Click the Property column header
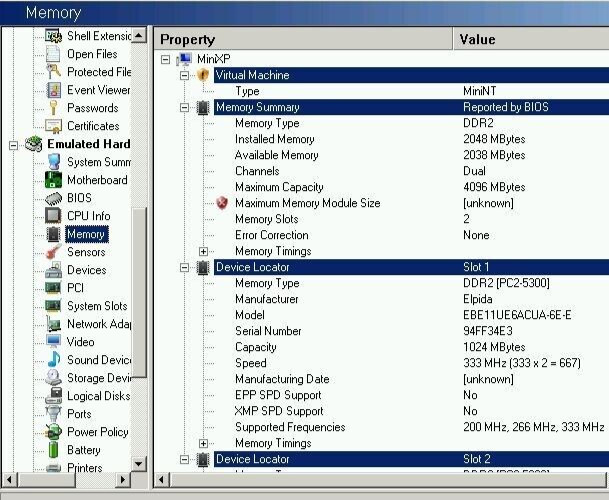The image size is (609, 500). [303, 39]
